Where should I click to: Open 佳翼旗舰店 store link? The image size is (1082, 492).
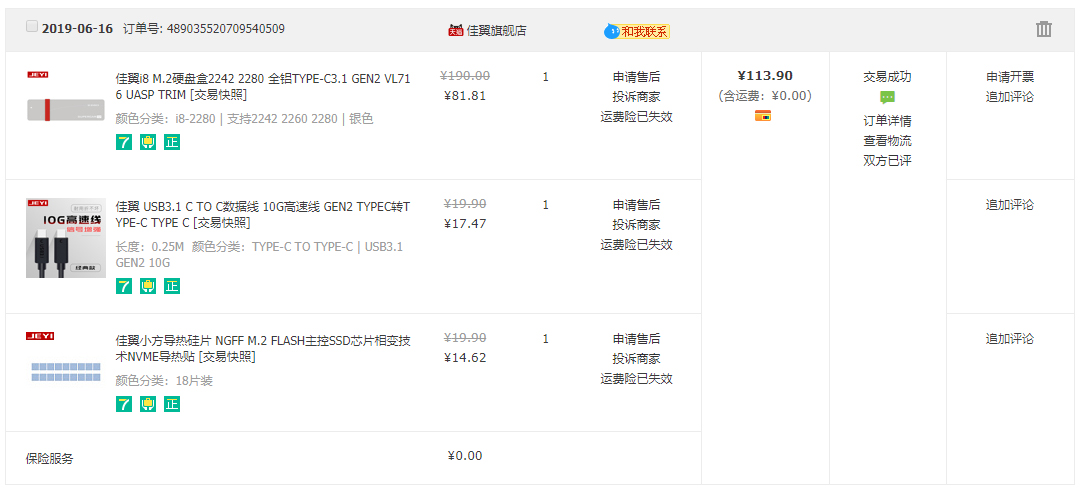pos(496,31)
